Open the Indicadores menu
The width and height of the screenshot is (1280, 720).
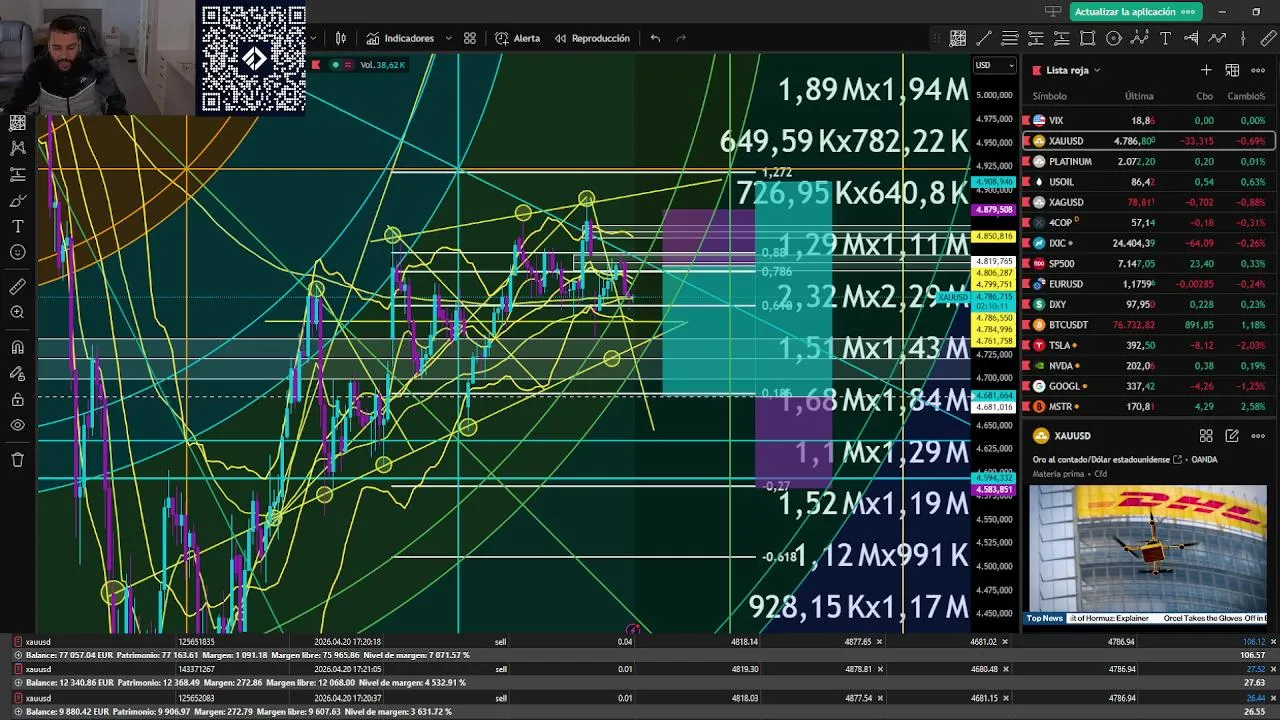pos(400,38)
